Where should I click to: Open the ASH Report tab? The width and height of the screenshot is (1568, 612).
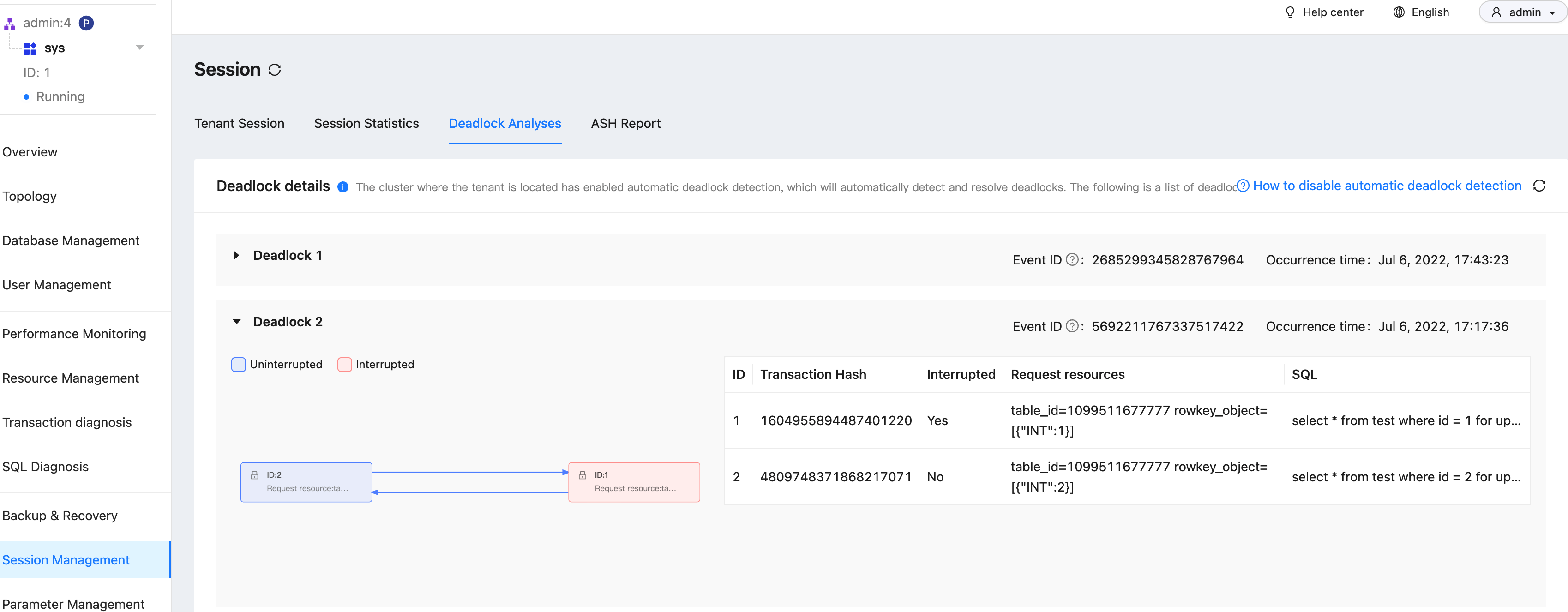(x=625, y=124)
